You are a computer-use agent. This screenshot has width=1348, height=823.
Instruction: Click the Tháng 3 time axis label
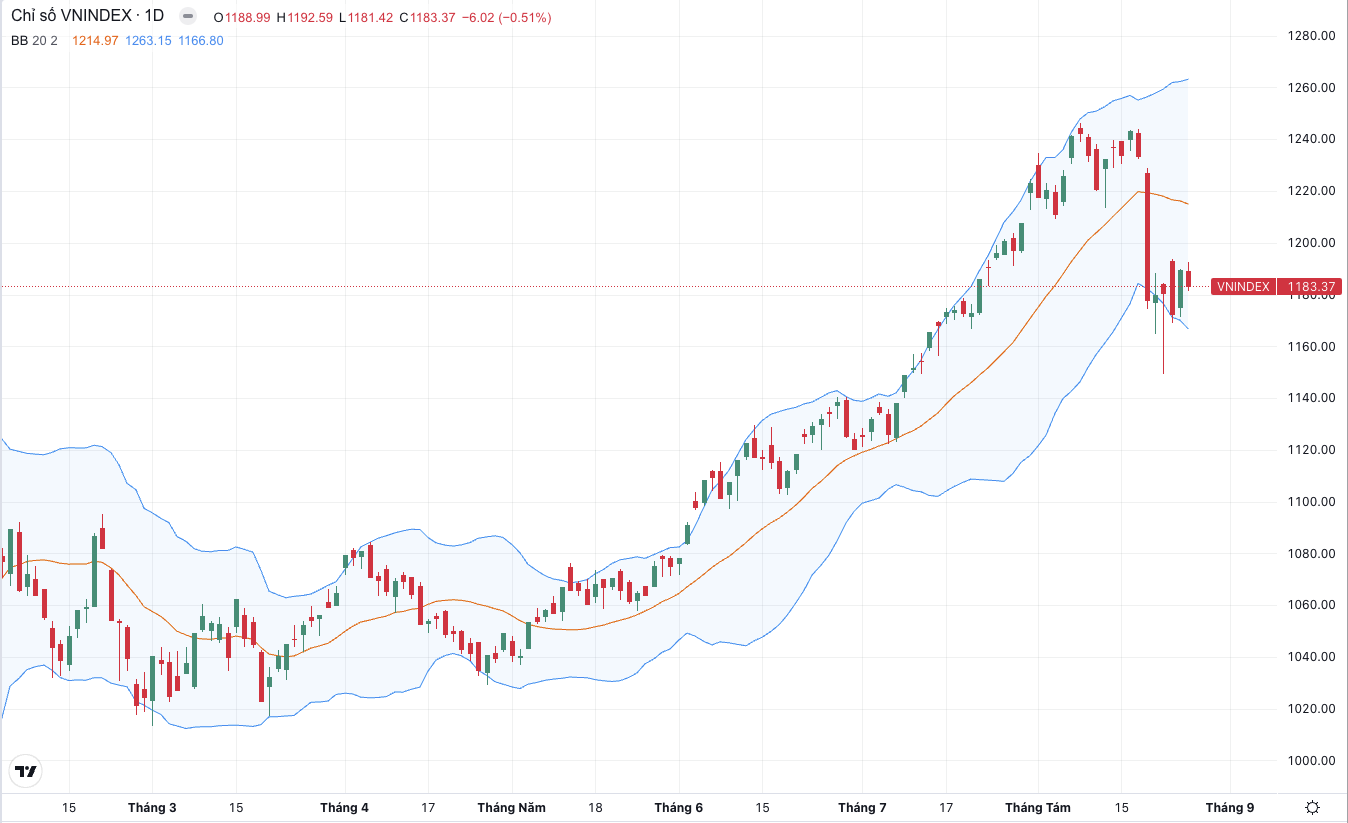tap(152, 808)
